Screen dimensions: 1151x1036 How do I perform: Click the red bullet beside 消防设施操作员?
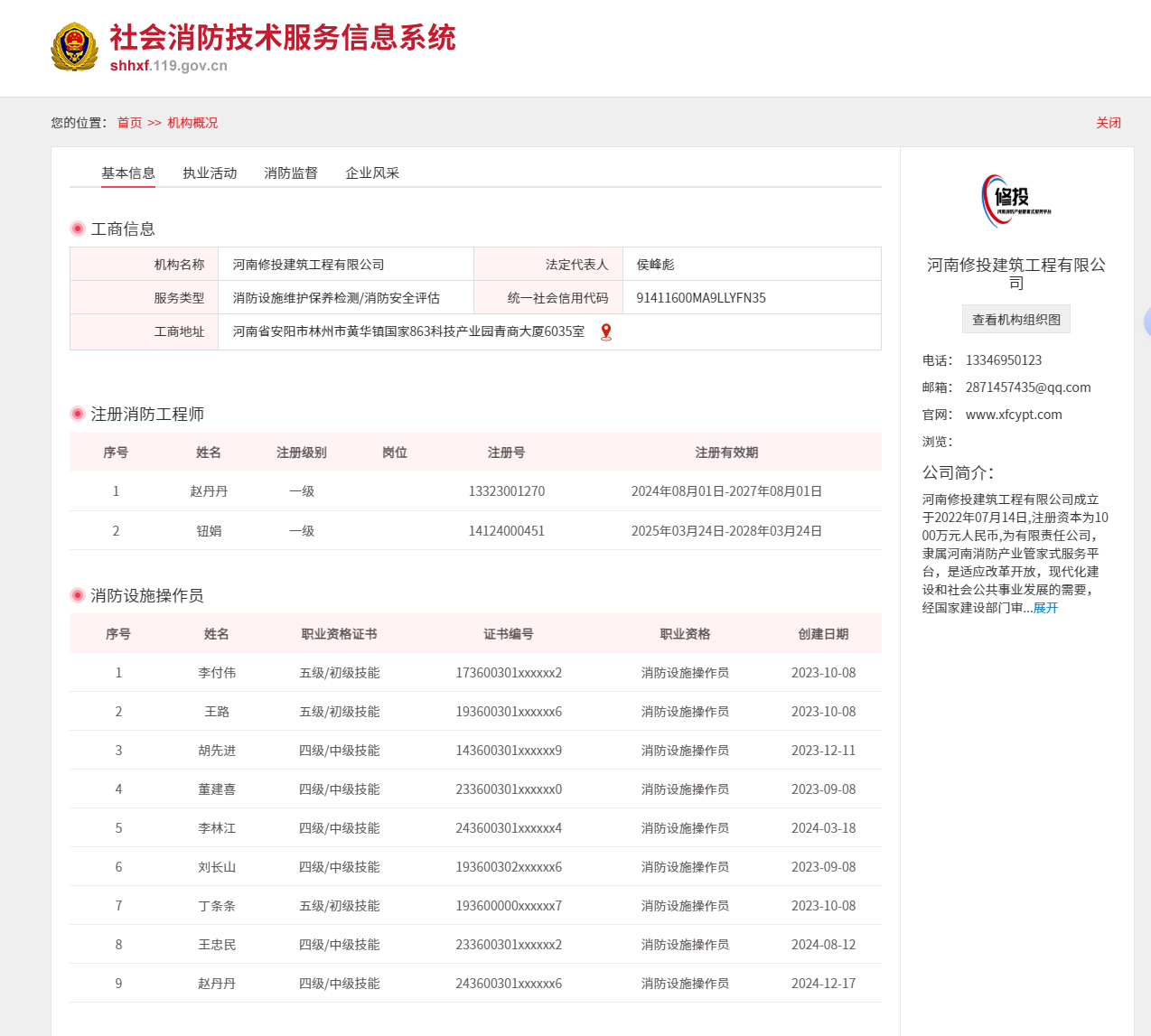[78, 595]
